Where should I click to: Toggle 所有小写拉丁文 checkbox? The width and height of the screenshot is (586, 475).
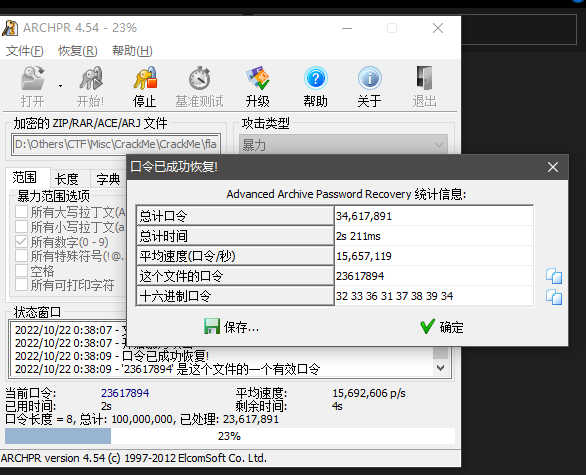tap(21, 226)
